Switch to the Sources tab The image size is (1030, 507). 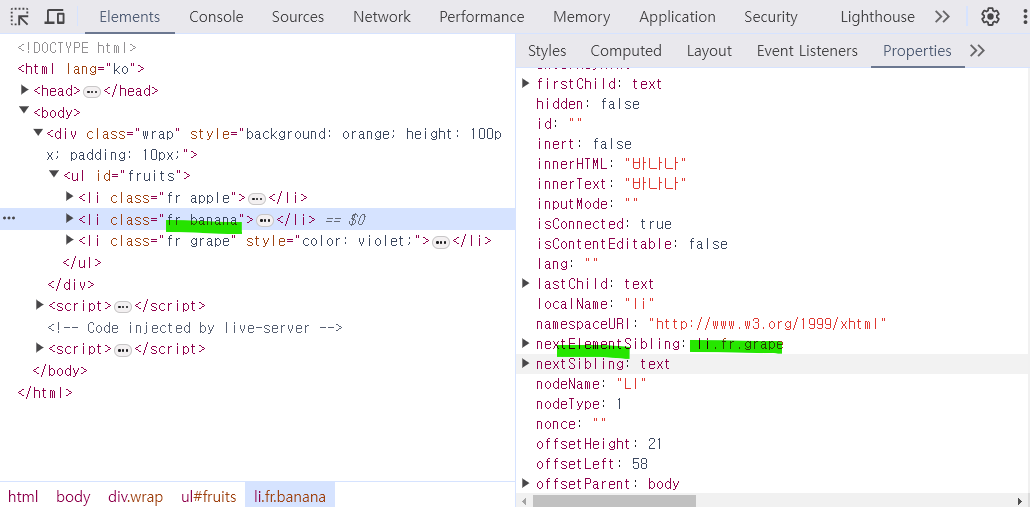298,16
